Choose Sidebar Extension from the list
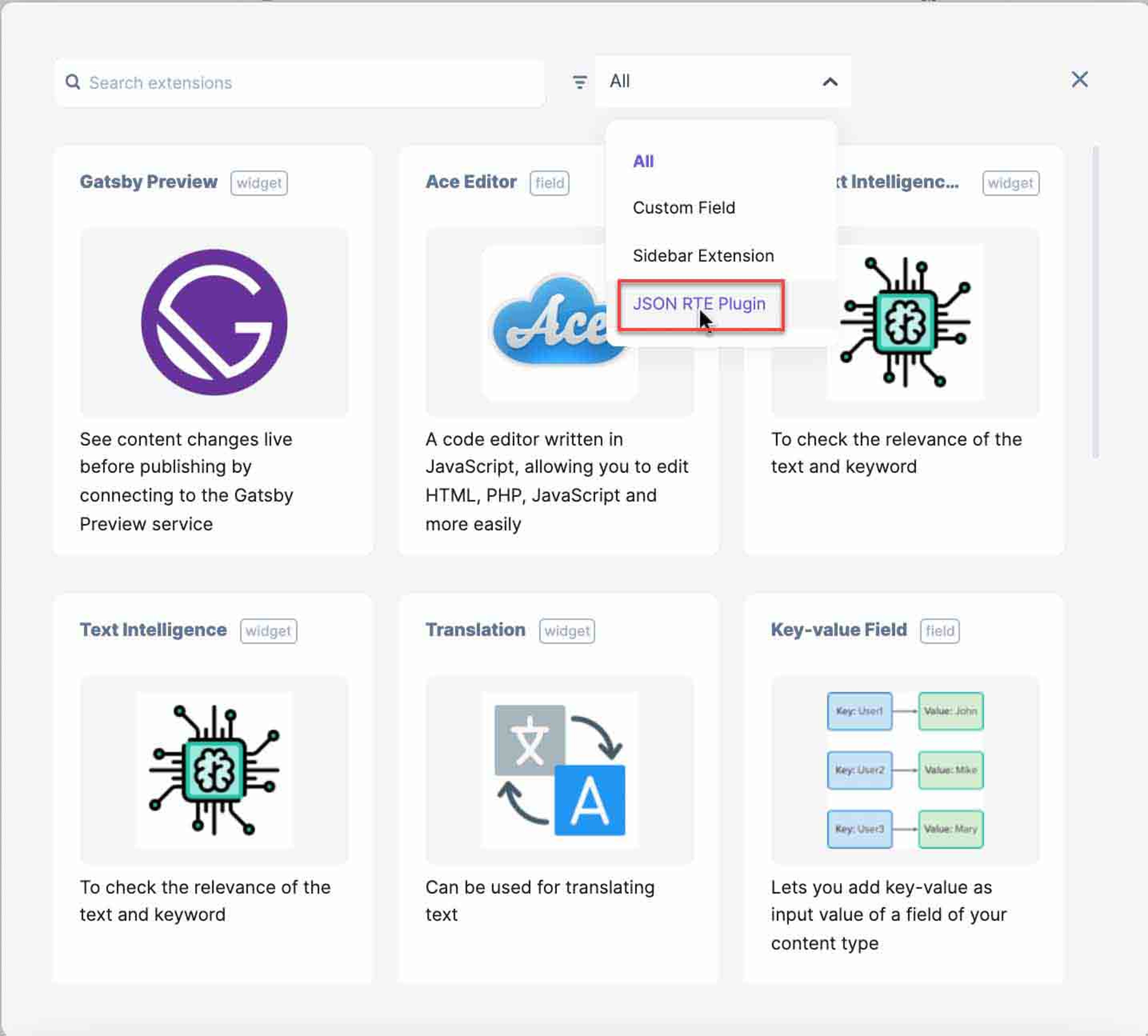Viewport: 1148px width, 1036px height. [x=703, y=256]
